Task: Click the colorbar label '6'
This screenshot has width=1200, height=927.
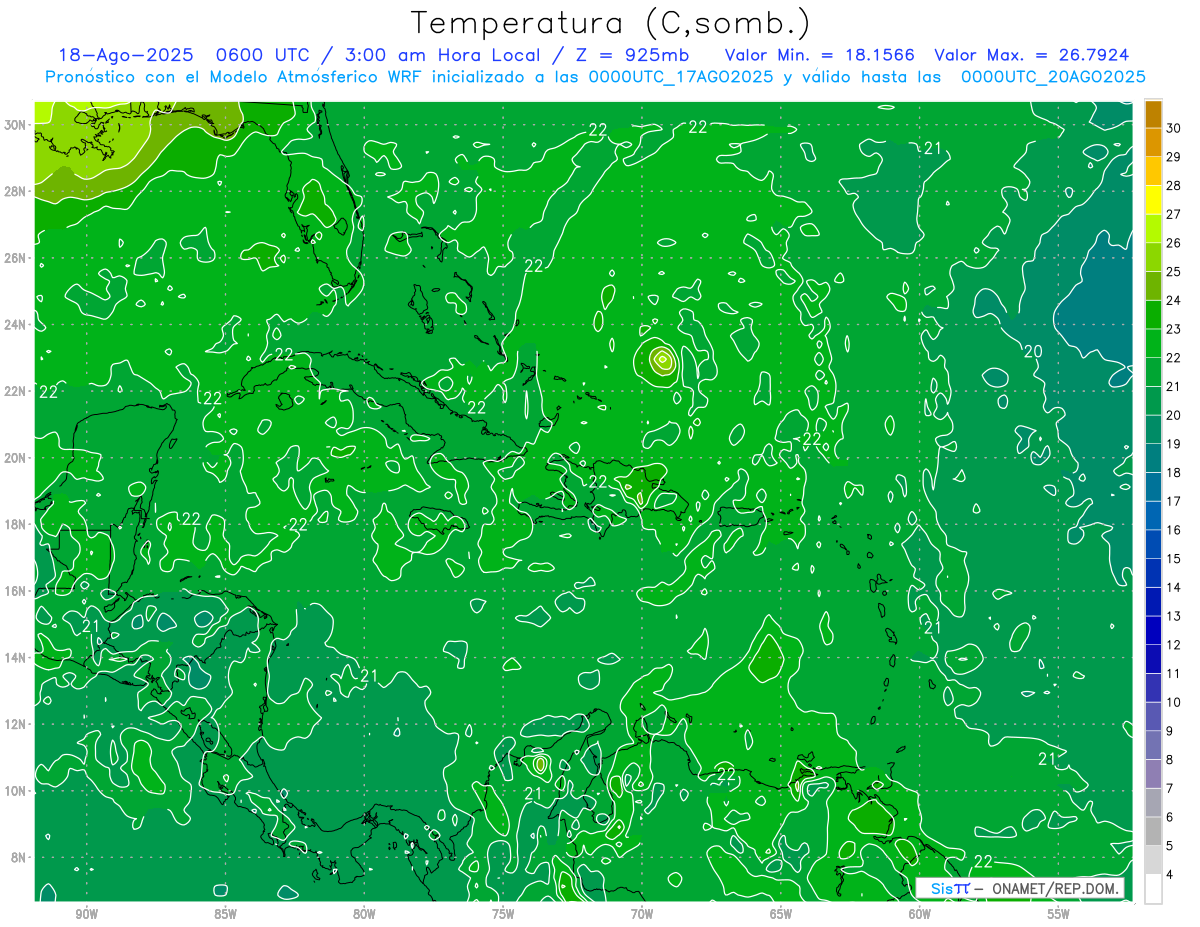Action: pyautogui.click(x=1170, y=817)
